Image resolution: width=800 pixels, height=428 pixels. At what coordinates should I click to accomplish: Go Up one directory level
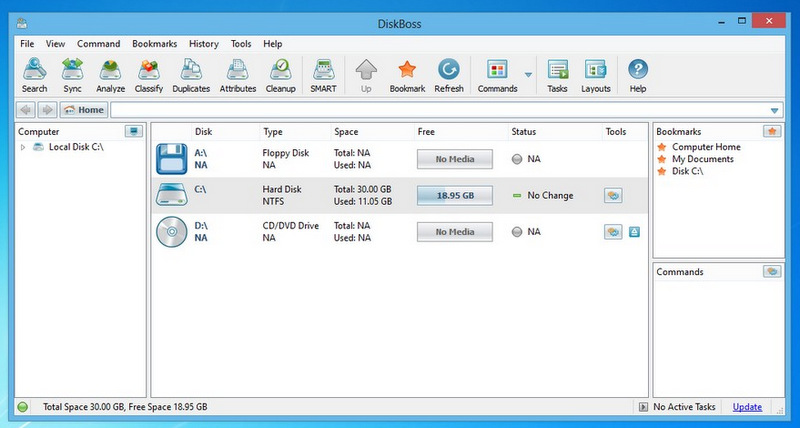366,75
